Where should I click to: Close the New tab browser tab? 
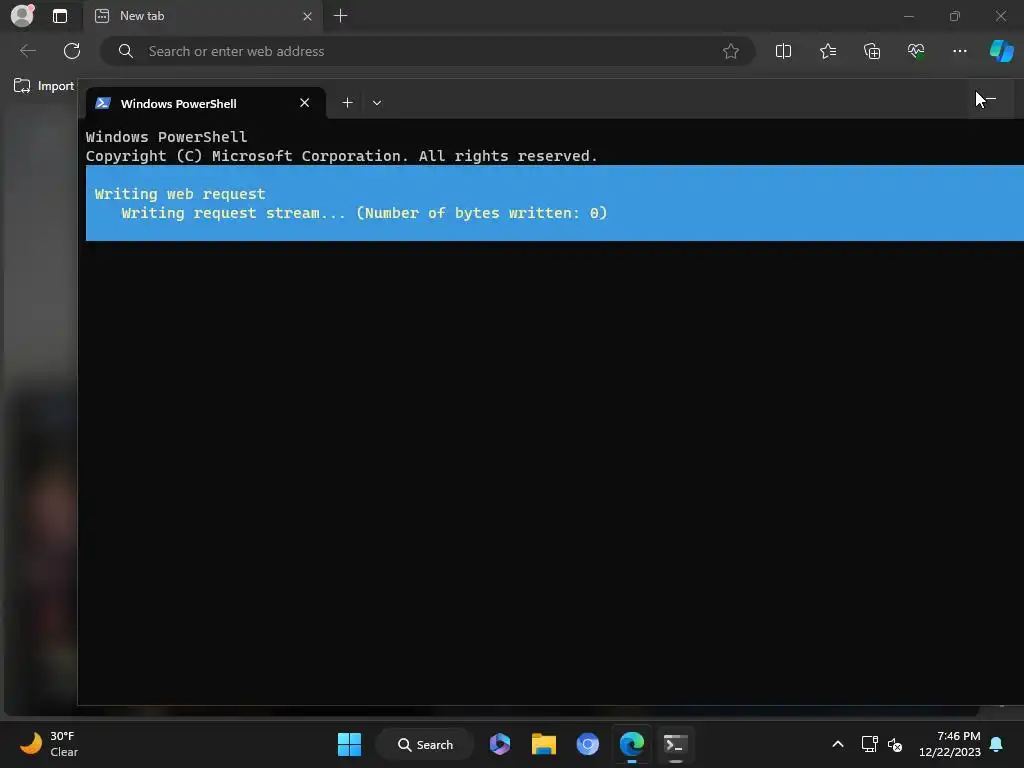308,16
